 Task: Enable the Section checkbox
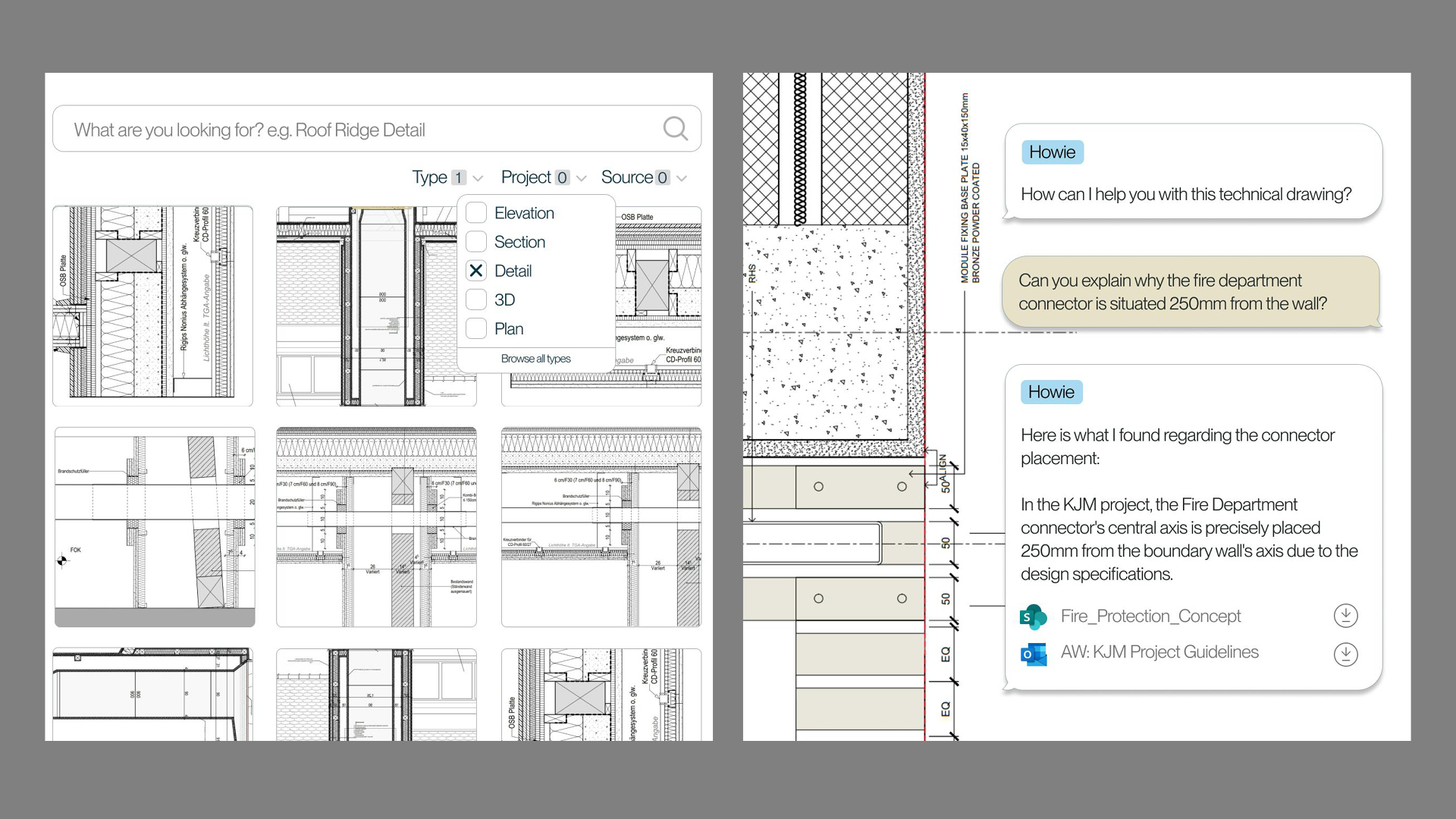coord(476,242)
